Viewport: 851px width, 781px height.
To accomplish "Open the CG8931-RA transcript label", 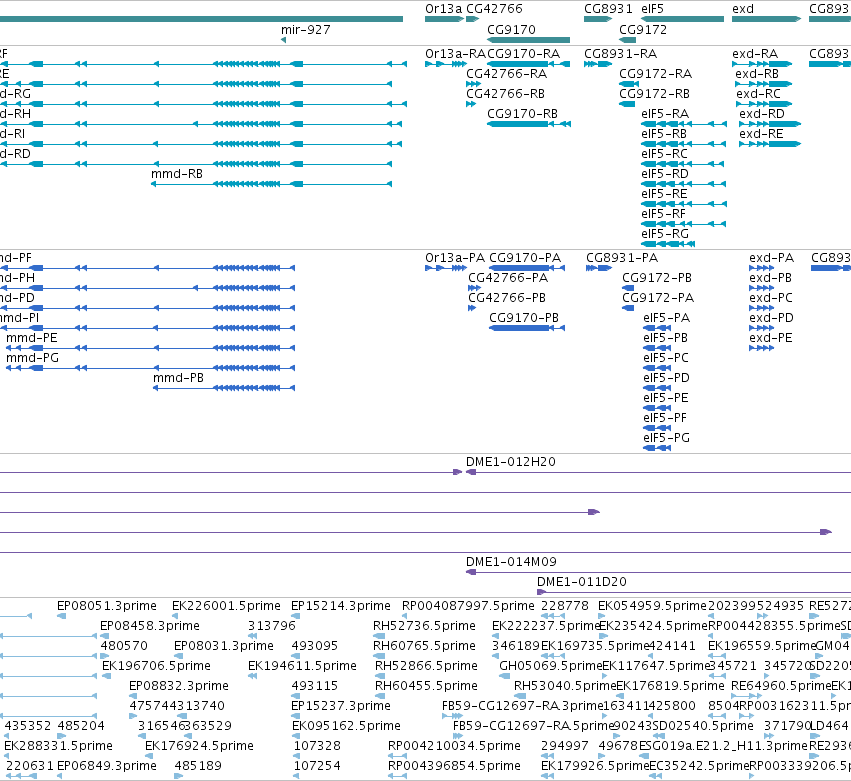I will tap(620, 54).
